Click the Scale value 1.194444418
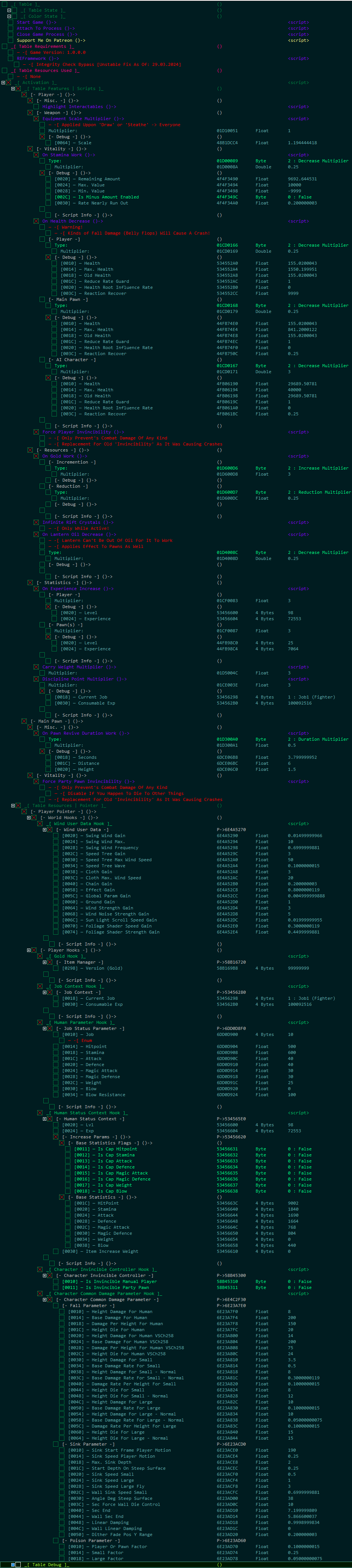The width and height of the screenshot is (352, 1568). pos(302,142)
